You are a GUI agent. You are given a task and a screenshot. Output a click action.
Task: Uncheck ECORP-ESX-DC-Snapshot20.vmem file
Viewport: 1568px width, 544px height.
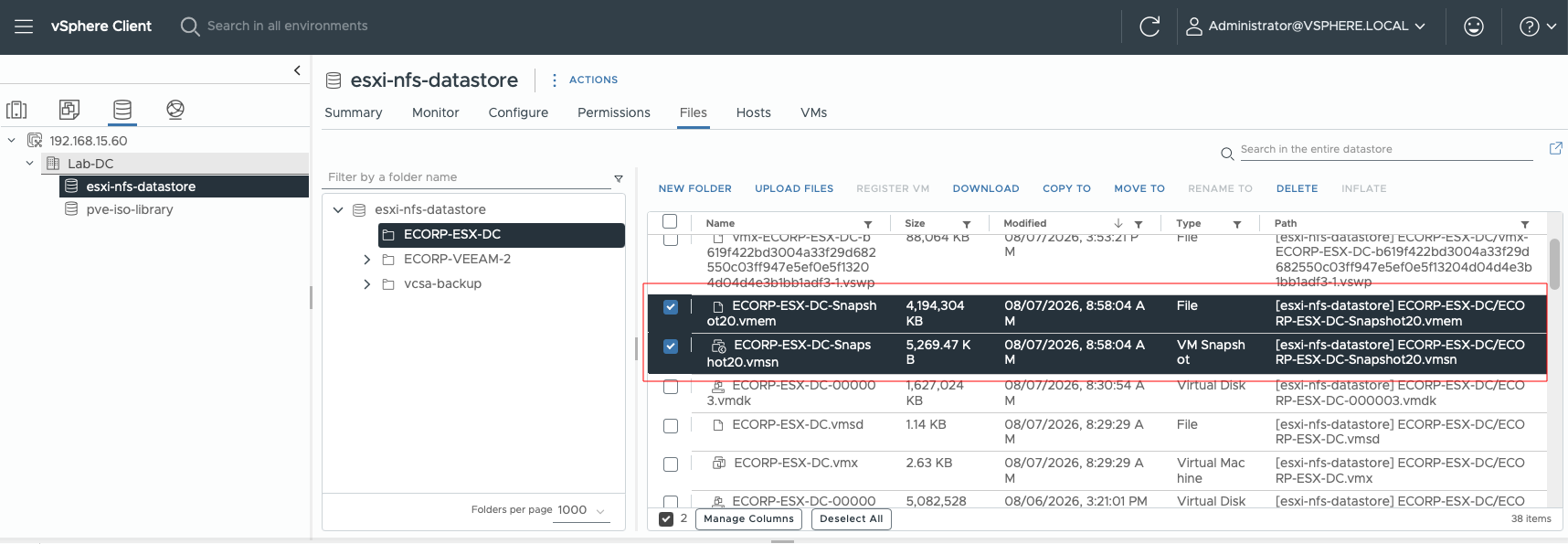pos(671,307)
